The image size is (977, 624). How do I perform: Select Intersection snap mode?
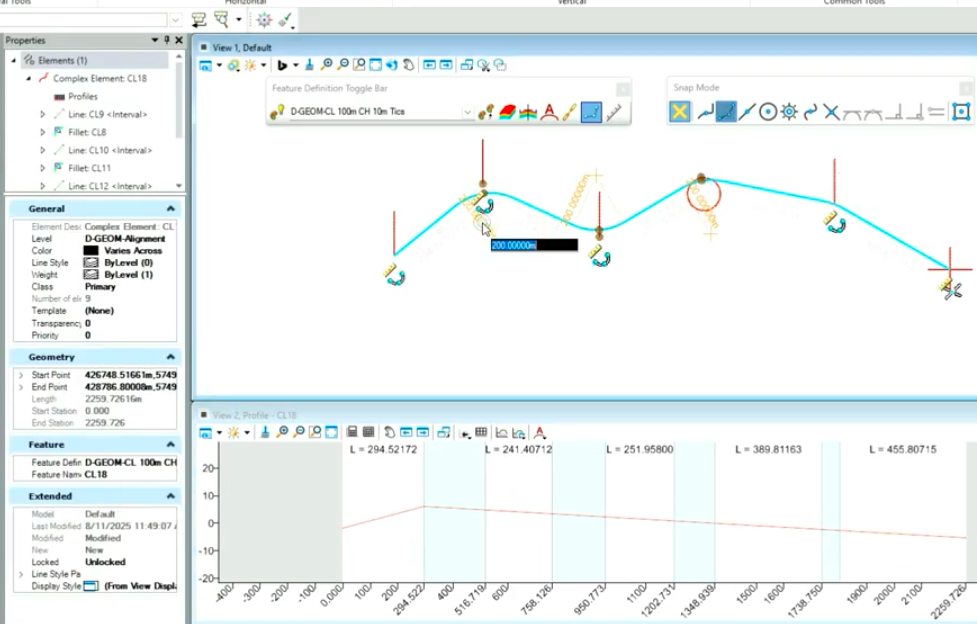coord(832,112)
